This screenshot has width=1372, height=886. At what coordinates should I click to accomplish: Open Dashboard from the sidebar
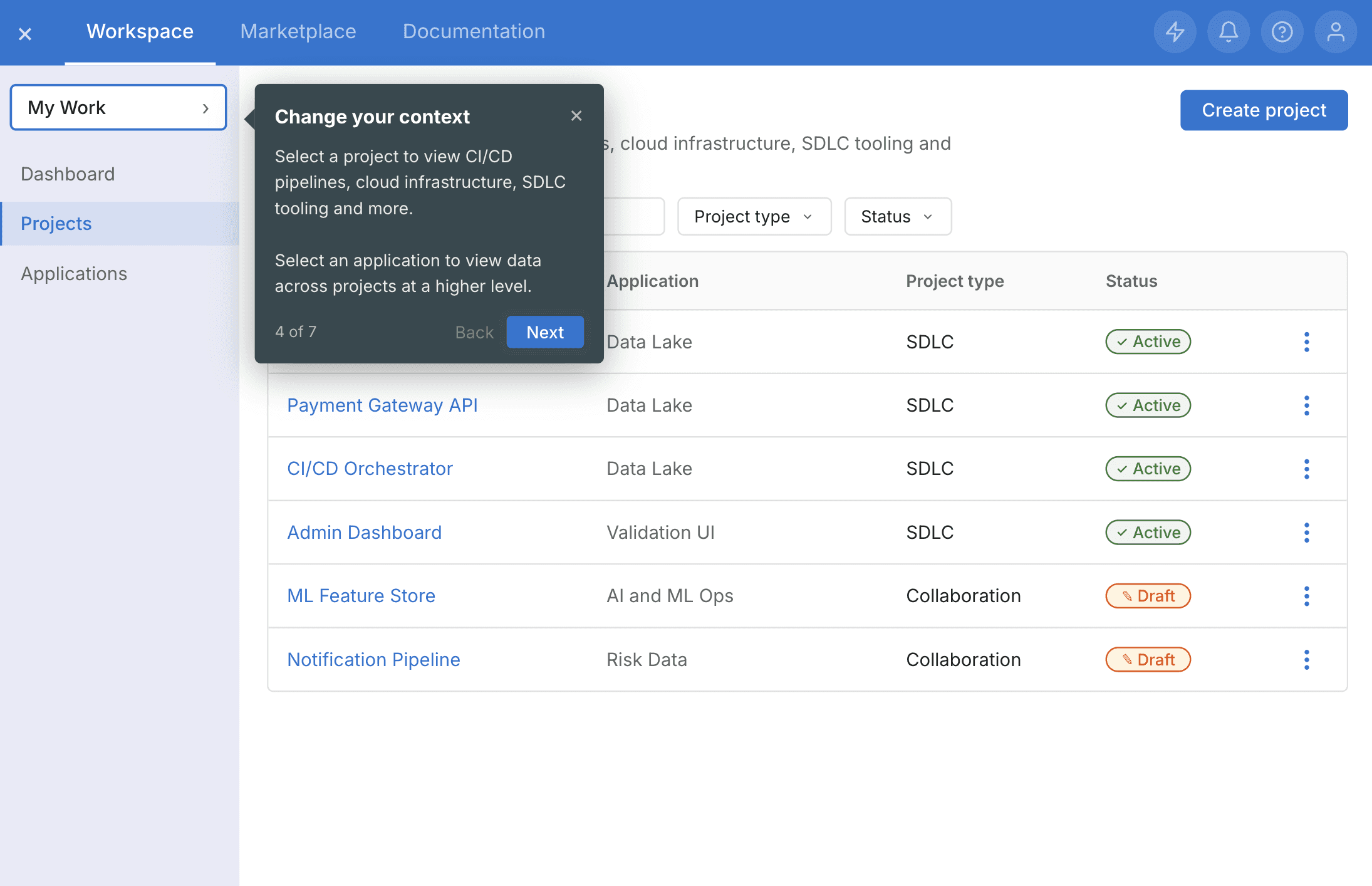tap(68, 174)
